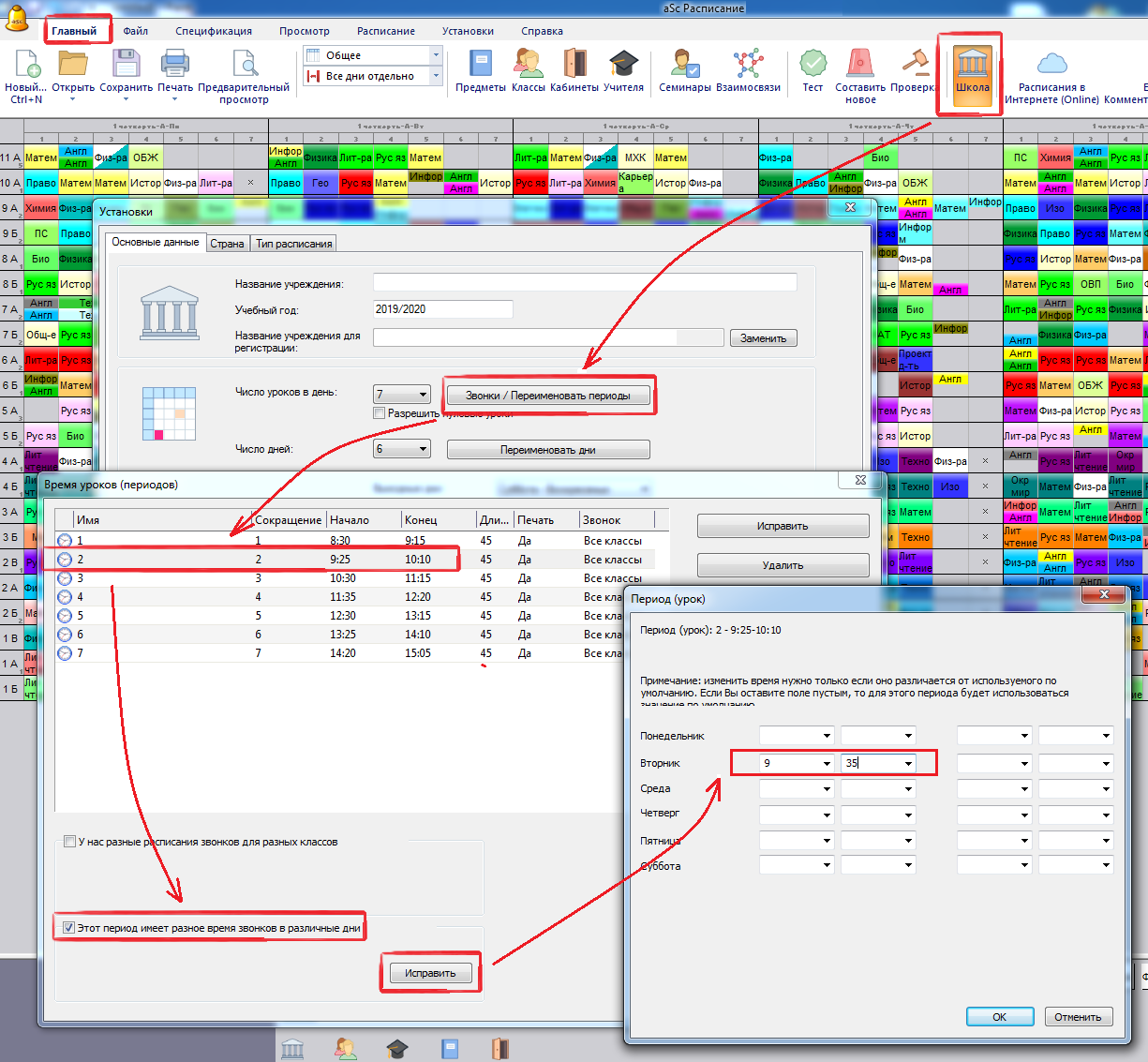Click the Взаимосвязи network icon
Image resolution: width=1148 pixels, height=1062 pixels.
[748, 65]
